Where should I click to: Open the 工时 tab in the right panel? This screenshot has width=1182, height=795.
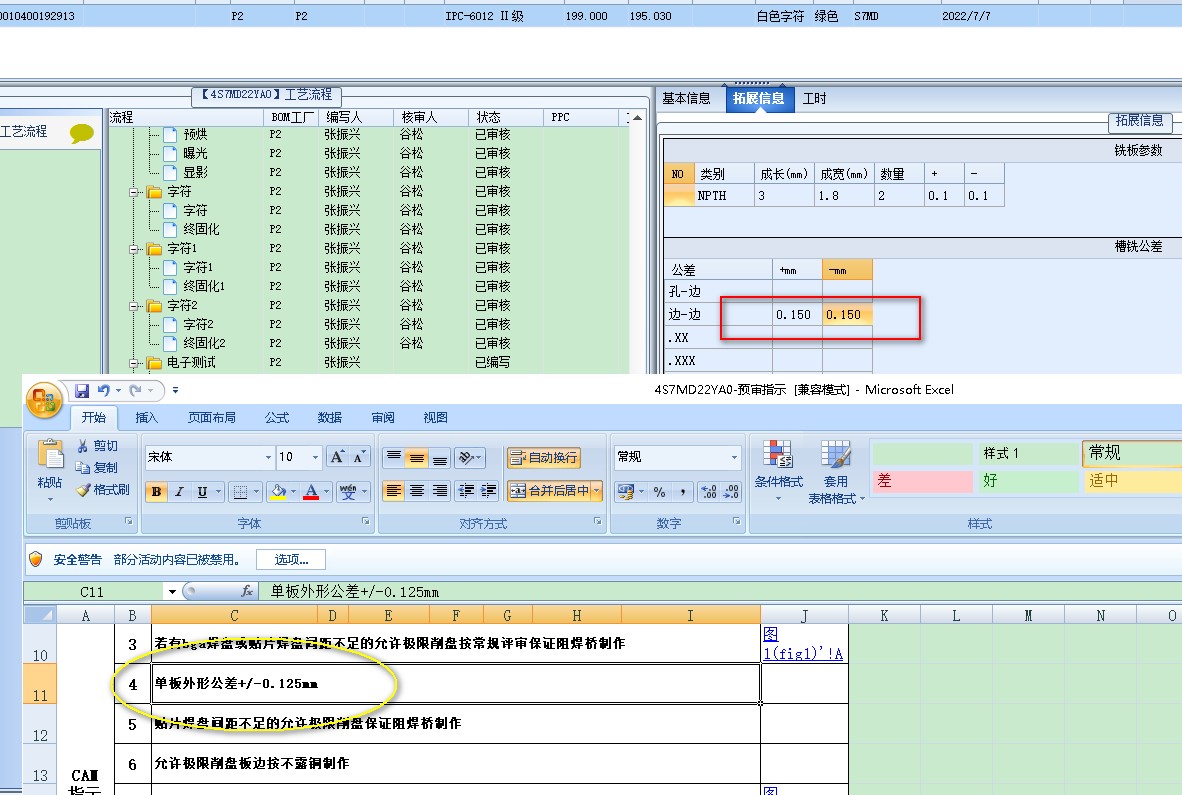[x=815, y=99]
